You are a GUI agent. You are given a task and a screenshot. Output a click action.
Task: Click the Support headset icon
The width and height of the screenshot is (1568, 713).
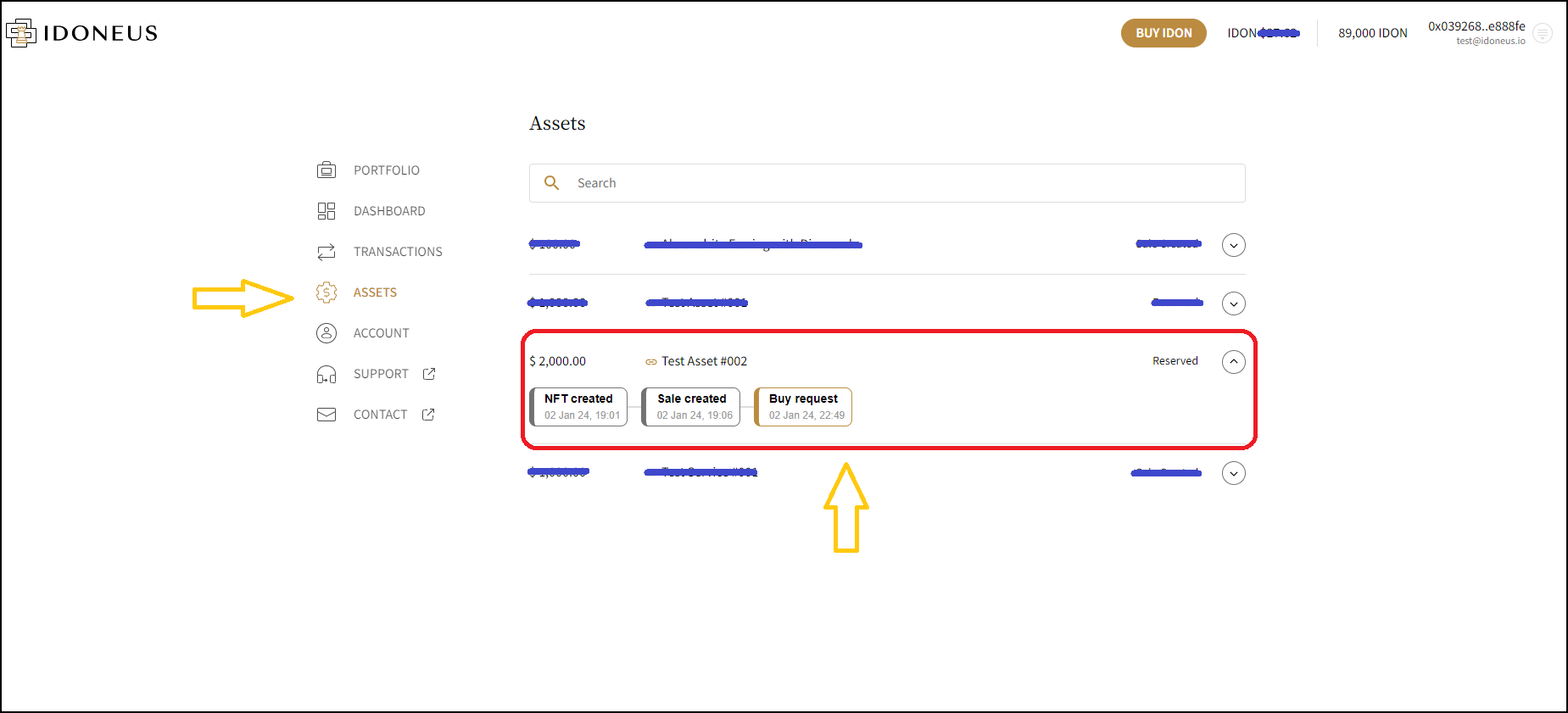click(x=326, y=374)
